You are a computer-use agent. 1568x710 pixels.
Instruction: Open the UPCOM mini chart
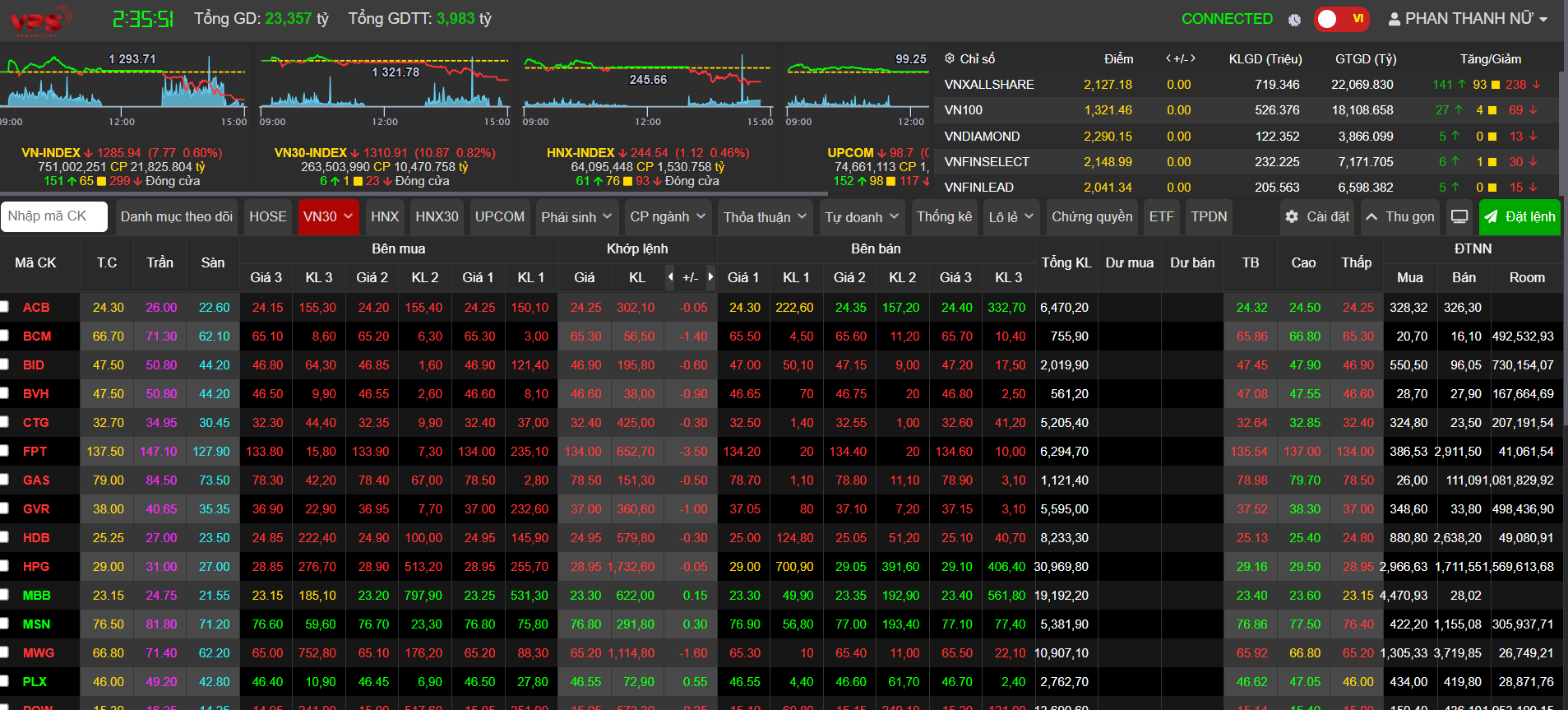pos(857,88)
